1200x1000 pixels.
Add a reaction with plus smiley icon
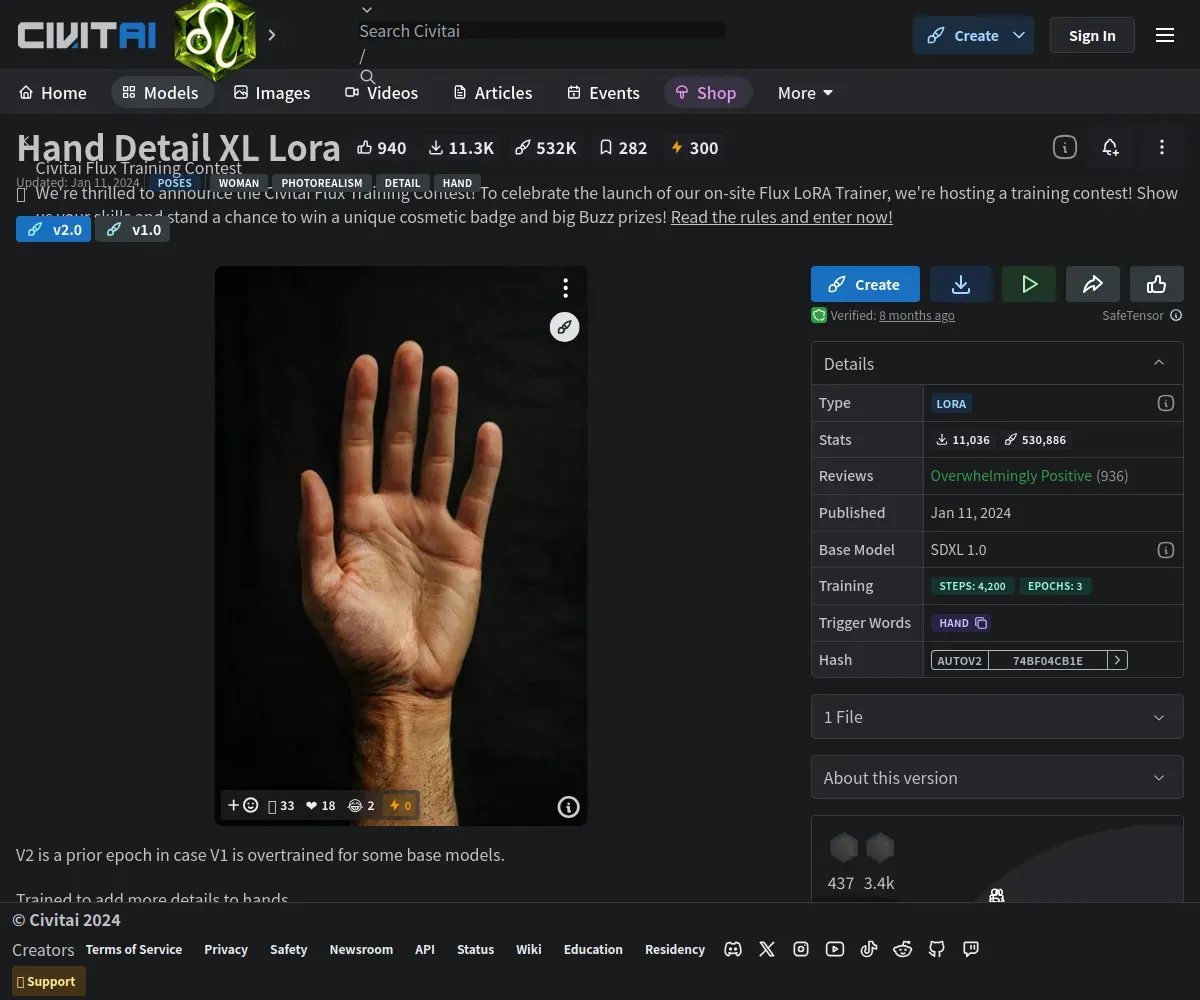point(243,805)
